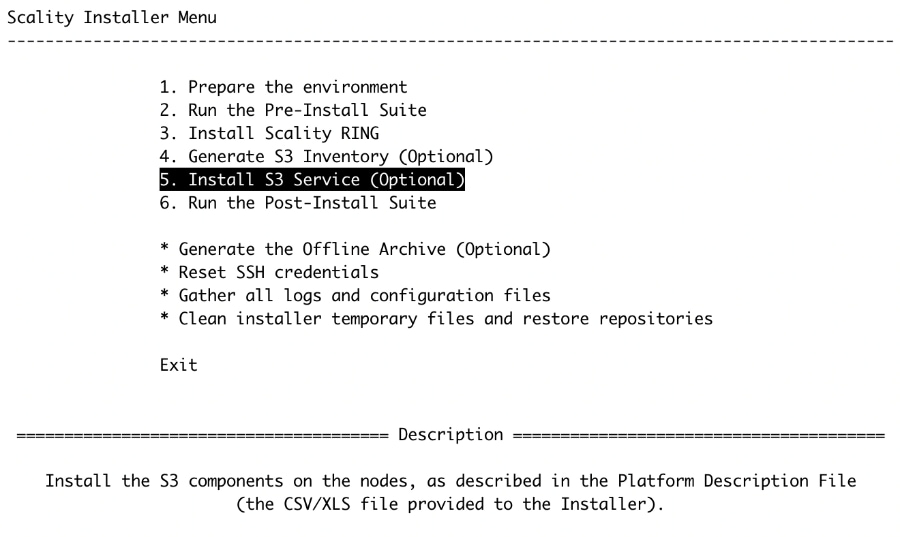Image resolution: width=900 pixels, height=537 pixels.
Task: Pick Generate S3 Inventory (Optional)
Action: click(326, 156)
